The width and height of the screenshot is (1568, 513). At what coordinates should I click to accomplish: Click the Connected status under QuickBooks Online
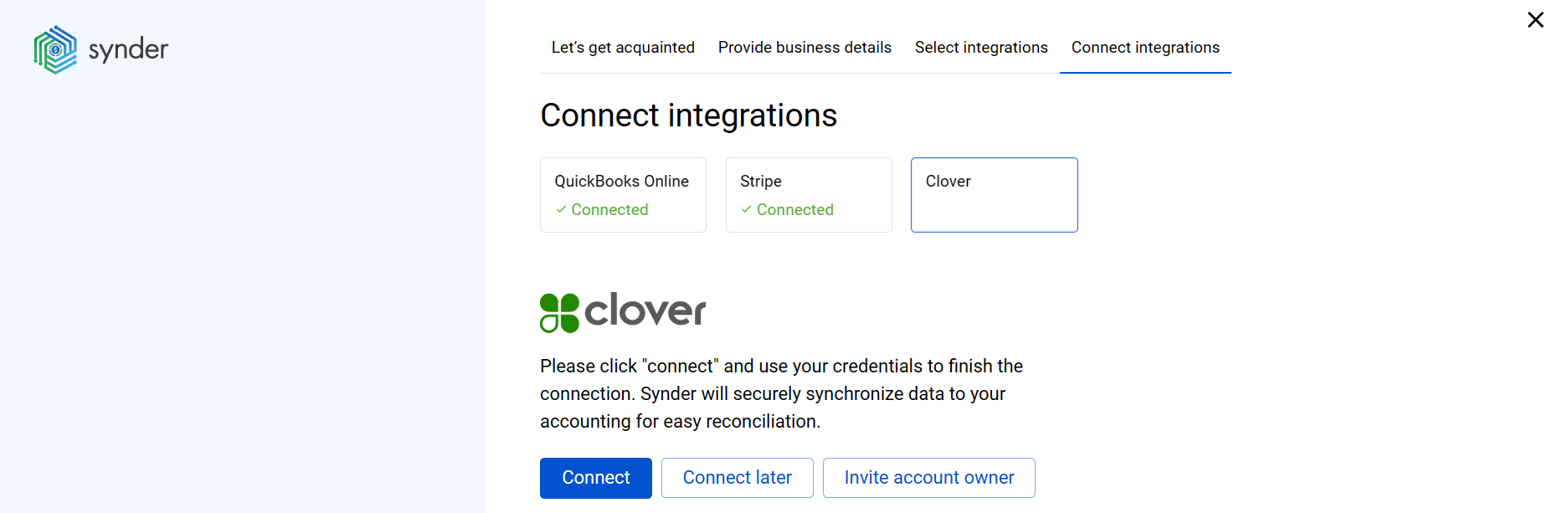609,209
